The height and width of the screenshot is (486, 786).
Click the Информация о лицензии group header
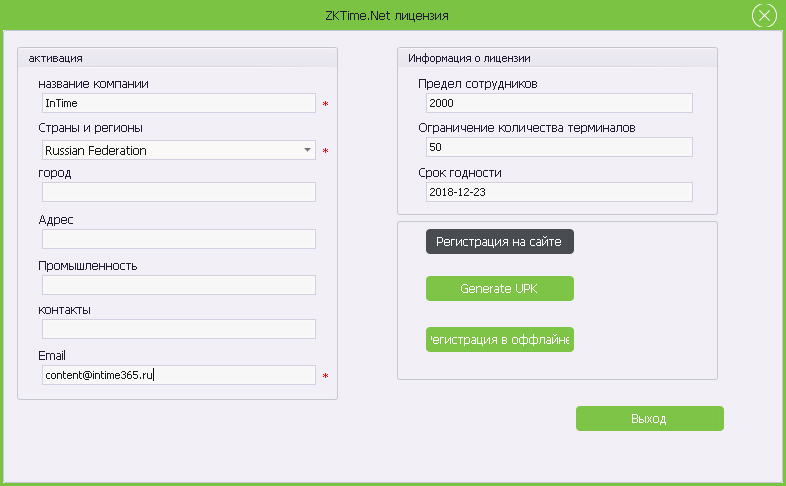469,58
